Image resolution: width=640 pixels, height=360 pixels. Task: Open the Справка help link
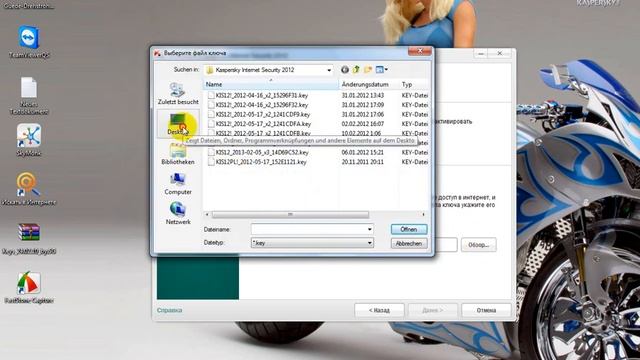click(x=169, y=310)
